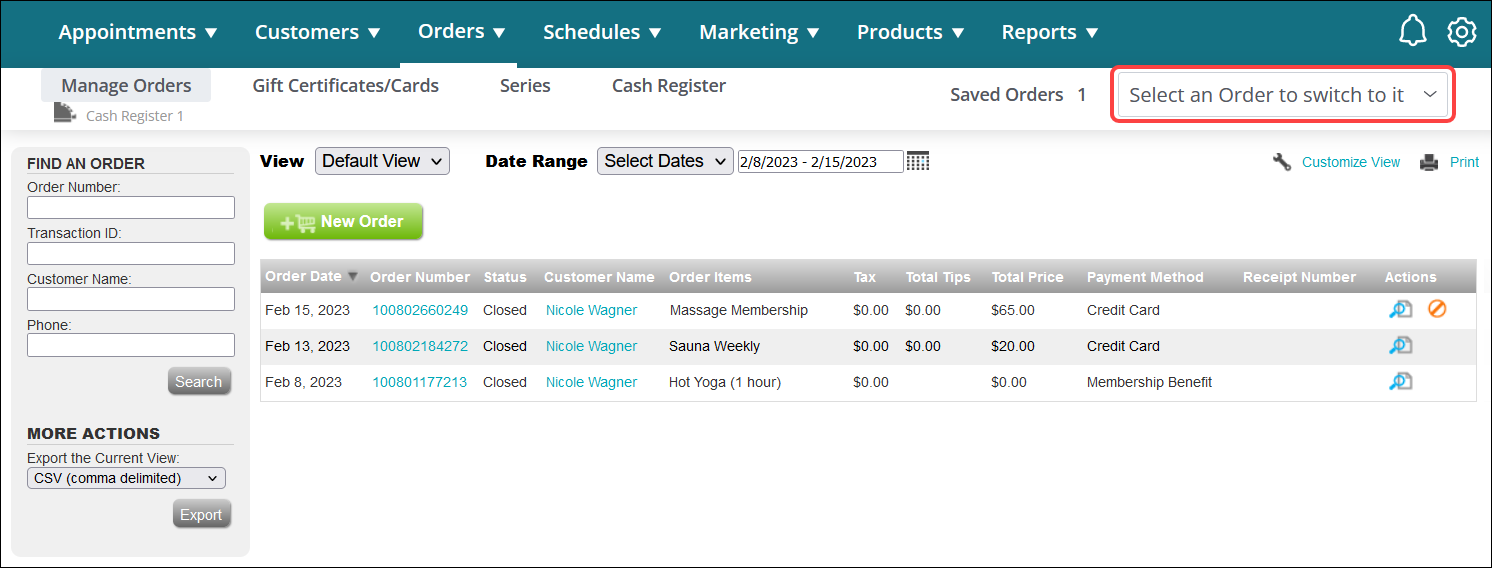The width and height of the screenshot is (1492, 568).
Task: Open Nicole Wagner on Feb 15 order
Action: tap(591, 310)
